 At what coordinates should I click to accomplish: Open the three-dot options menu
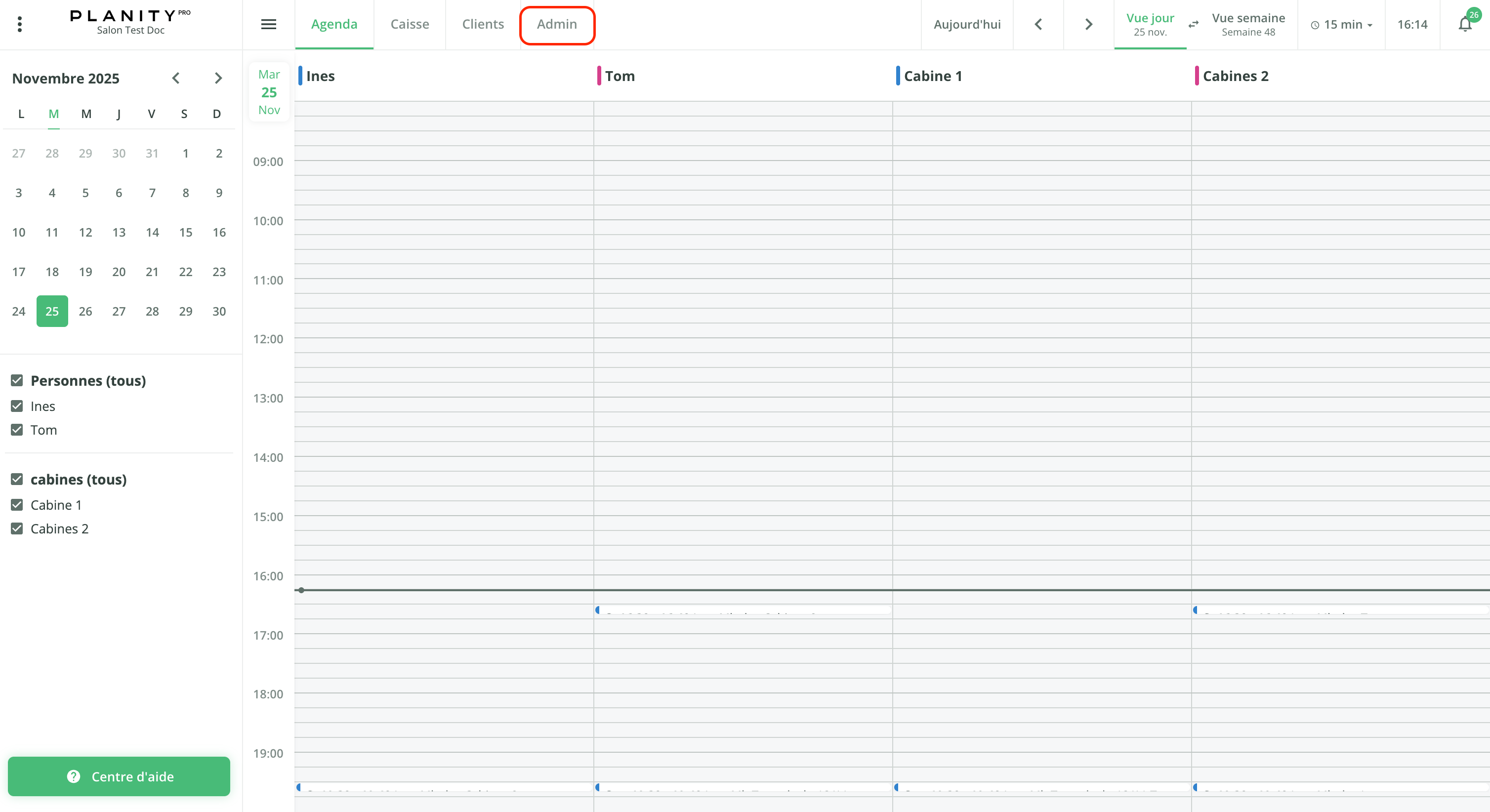(x=20, y=24)
